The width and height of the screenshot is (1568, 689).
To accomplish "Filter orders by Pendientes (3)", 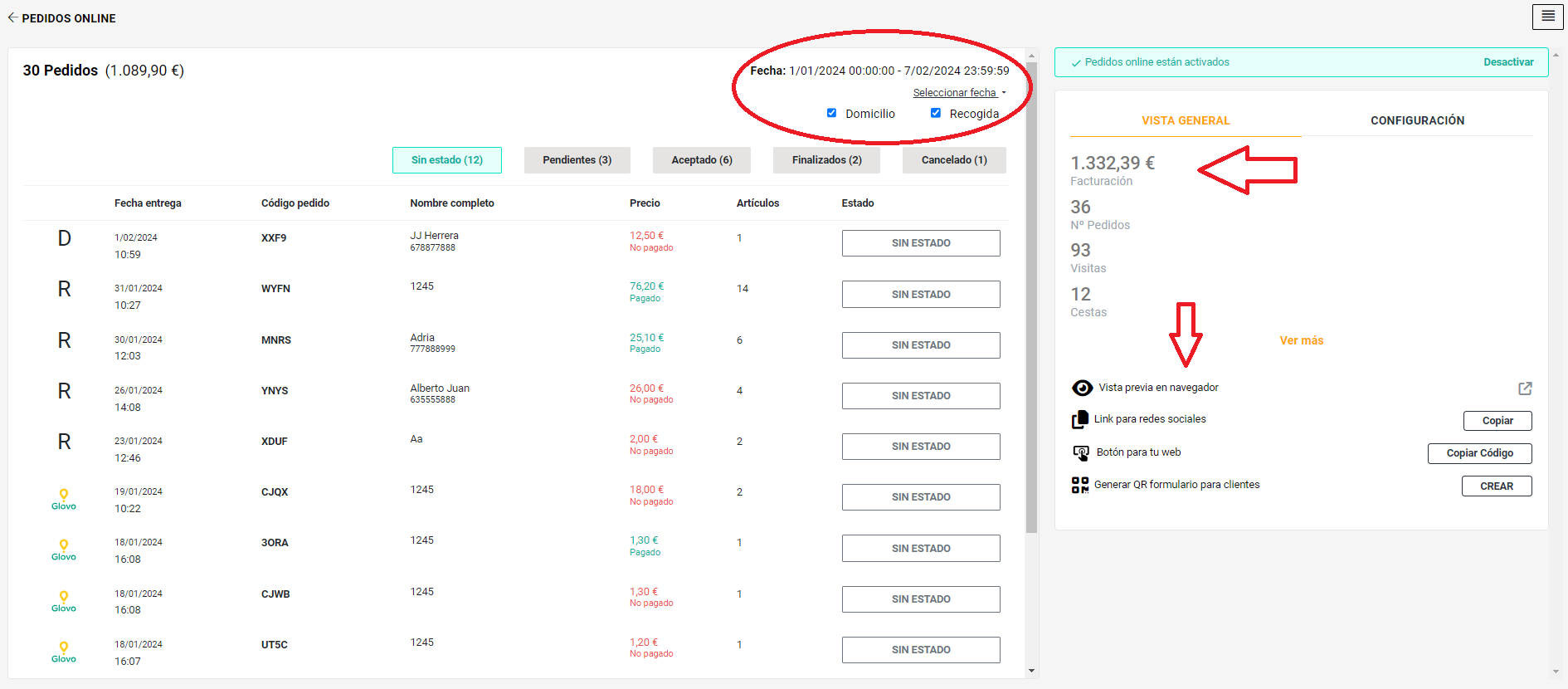I will coord(577,160).
